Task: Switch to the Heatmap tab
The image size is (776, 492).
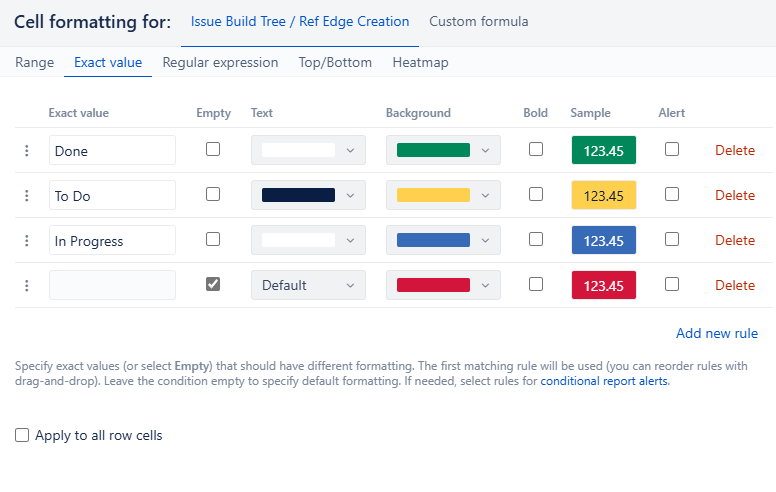Action: (420, 62)
